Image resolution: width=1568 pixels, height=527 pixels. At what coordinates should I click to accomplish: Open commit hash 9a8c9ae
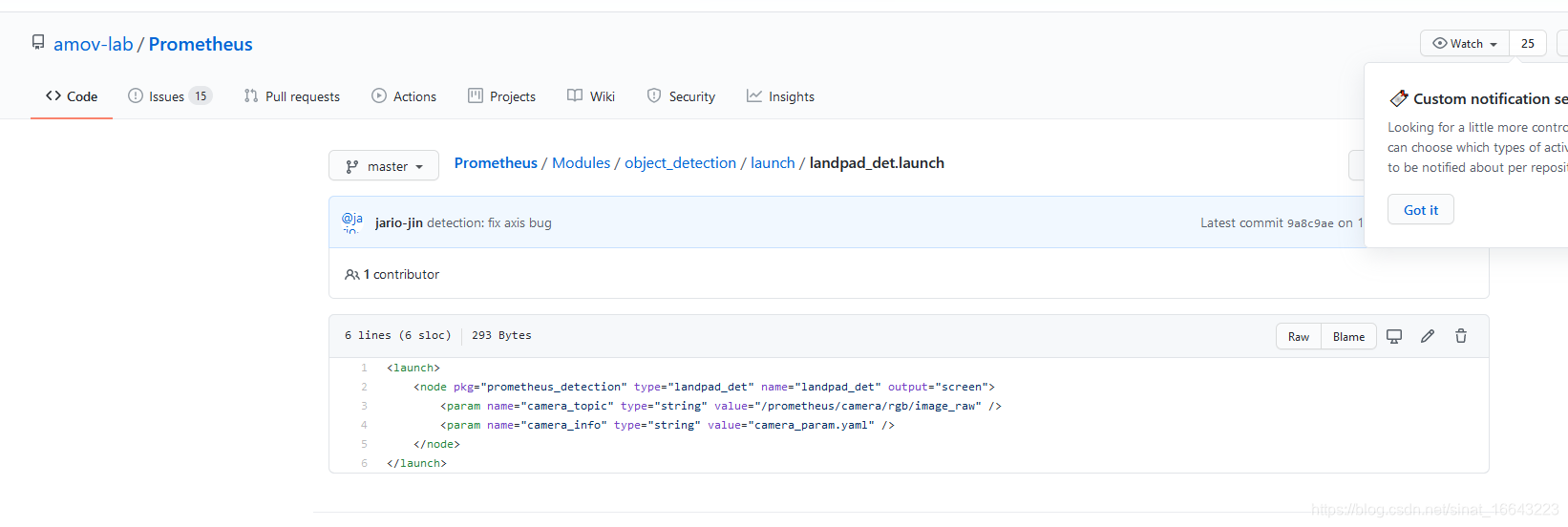click(x=1310, y=223)
